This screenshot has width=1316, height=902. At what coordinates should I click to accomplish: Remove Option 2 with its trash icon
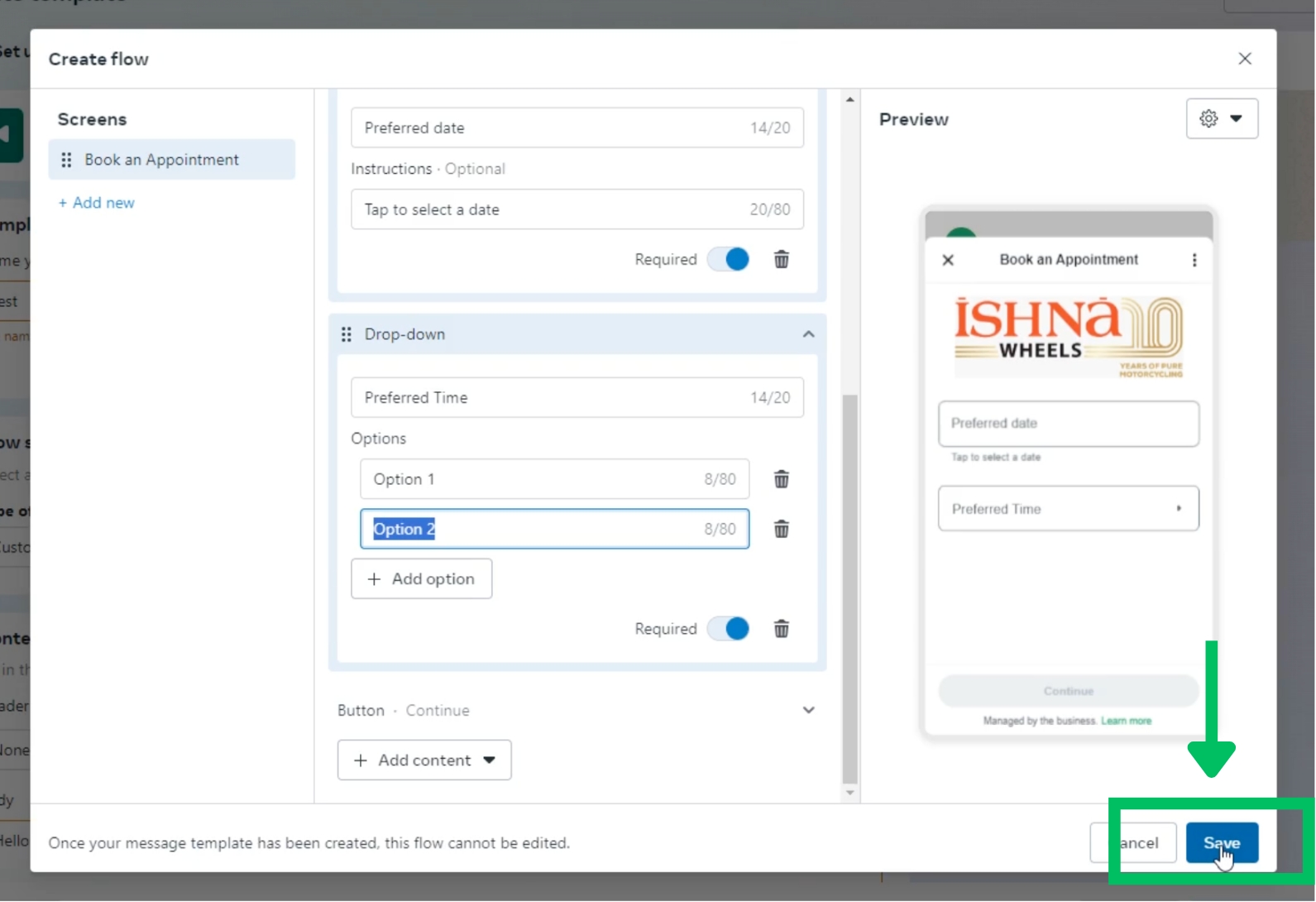pos(781,529)
